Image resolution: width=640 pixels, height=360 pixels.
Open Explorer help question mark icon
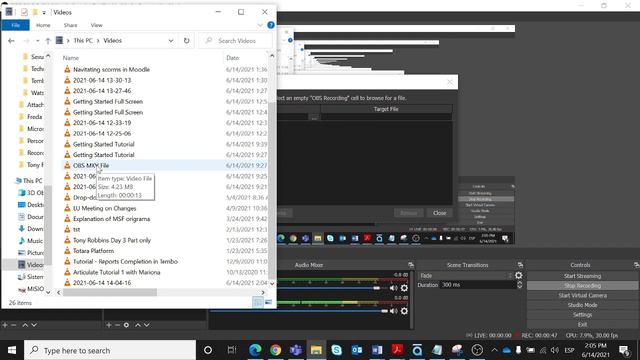click(270, 25)
